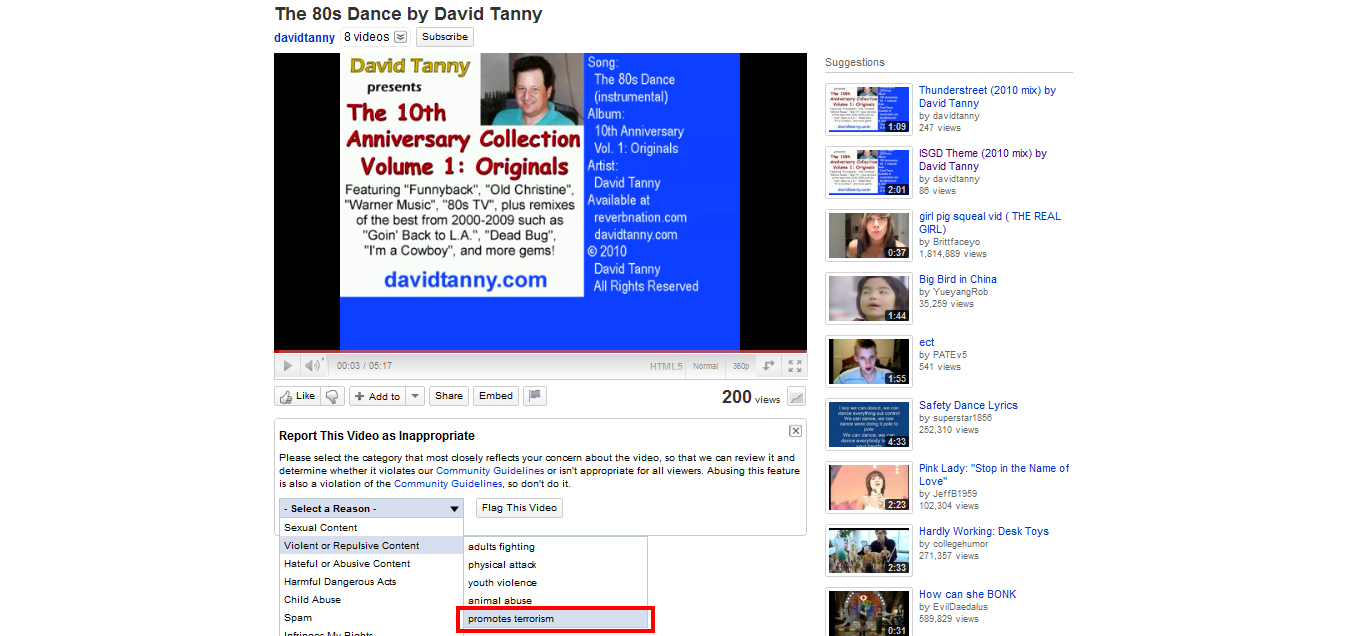Click the 8 videos text
This screenshot has height=636, width=1349.
[366, 37]
